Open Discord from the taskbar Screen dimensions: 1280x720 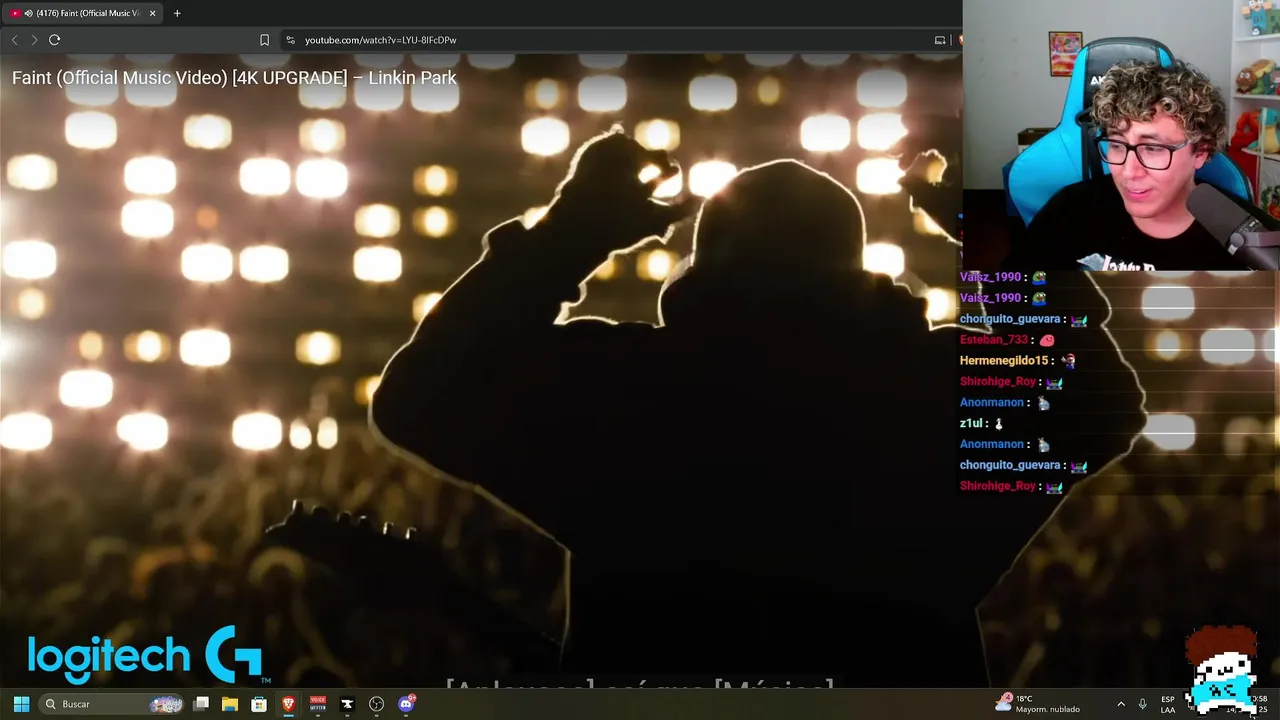click(x=406, y=704)
